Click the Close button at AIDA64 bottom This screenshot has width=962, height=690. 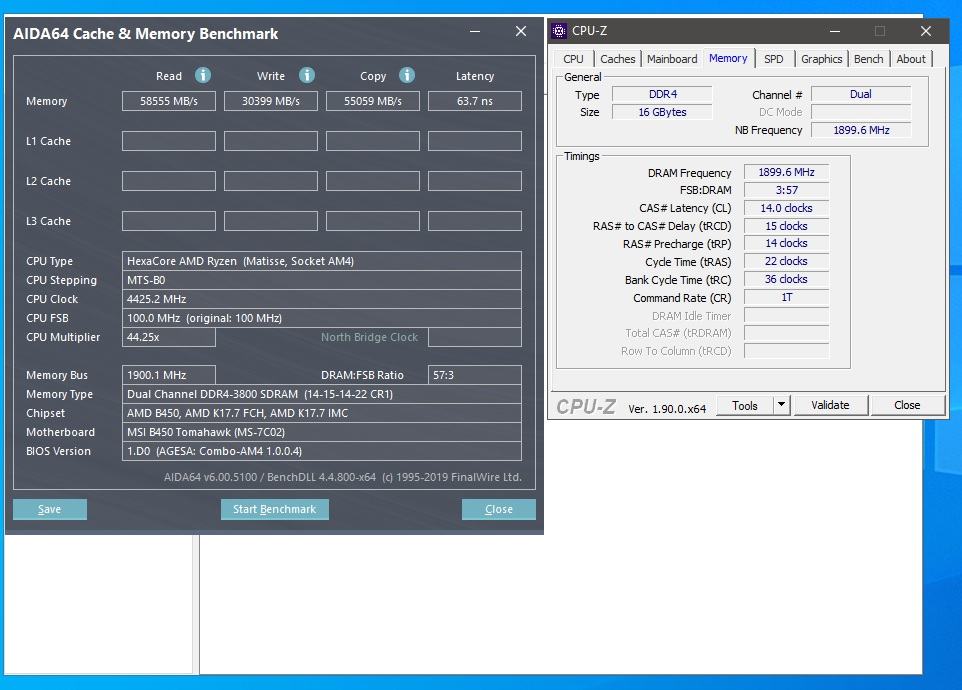coord(498,509)
